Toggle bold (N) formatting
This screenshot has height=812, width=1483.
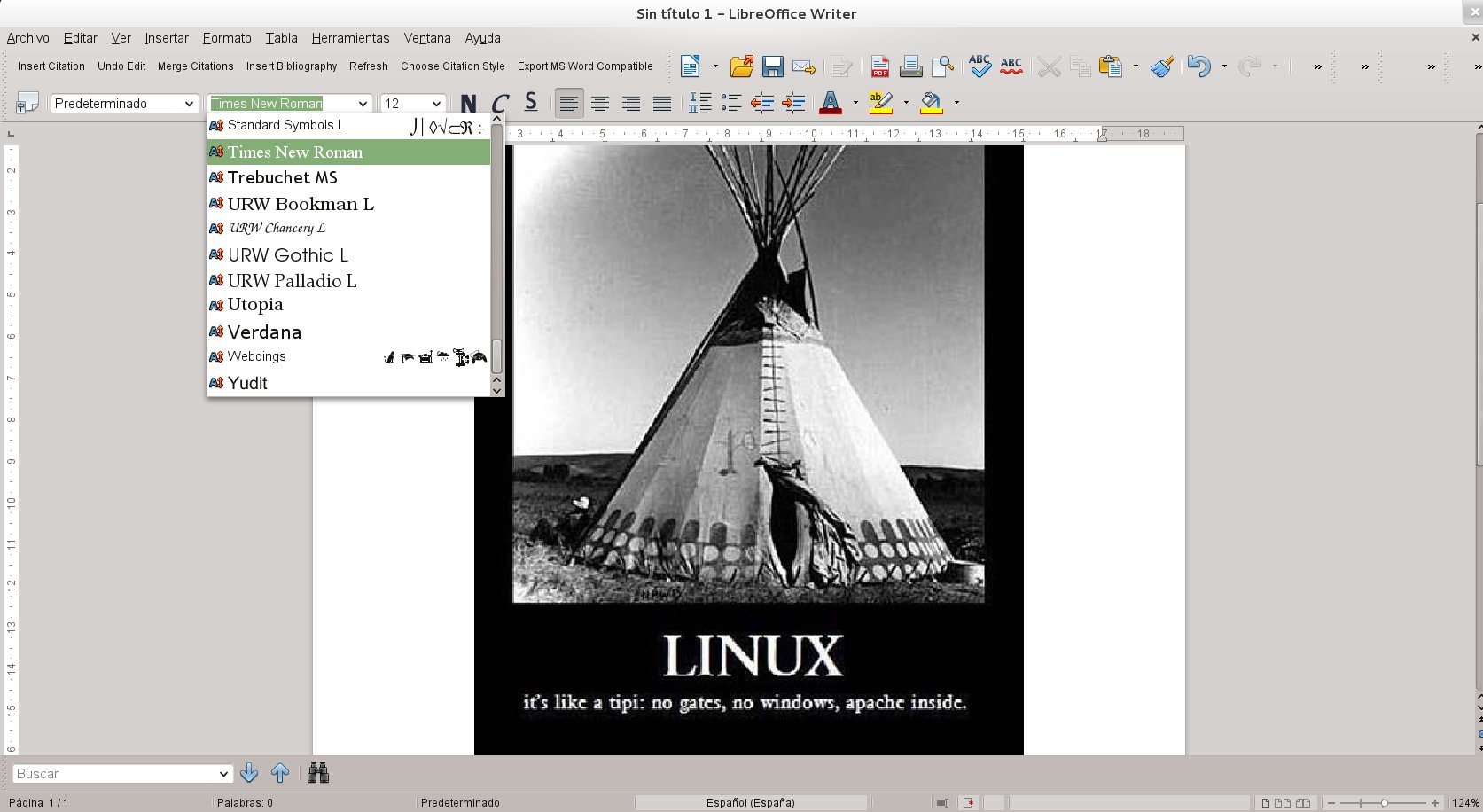click(468, 104)
